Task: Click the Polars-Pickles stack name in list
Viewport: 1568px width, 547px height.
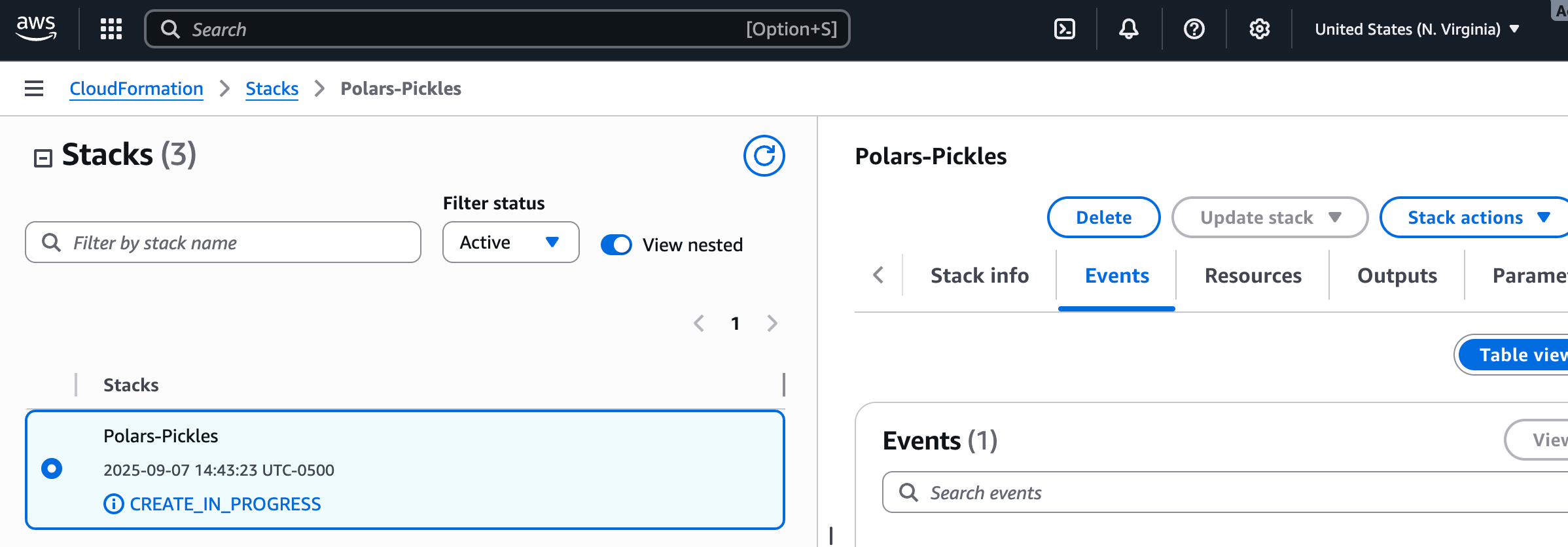Action: pos(161,436)
